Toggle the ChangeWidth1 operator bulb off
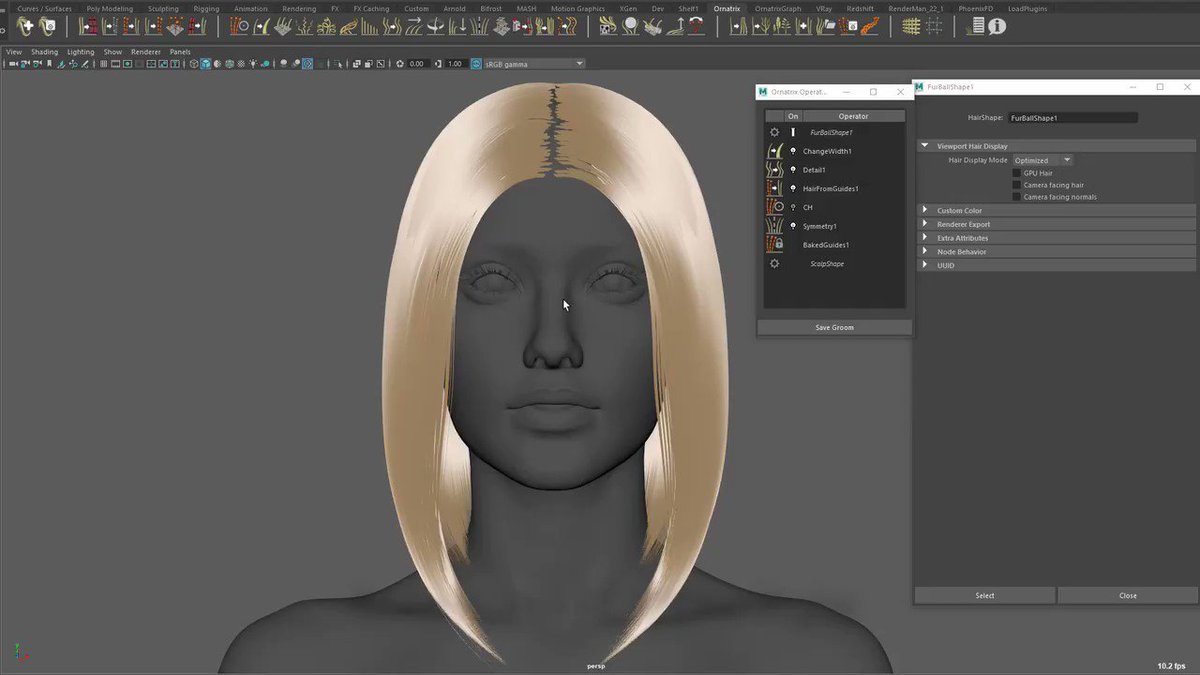1200x675 pixels. [x=793, y=151]
